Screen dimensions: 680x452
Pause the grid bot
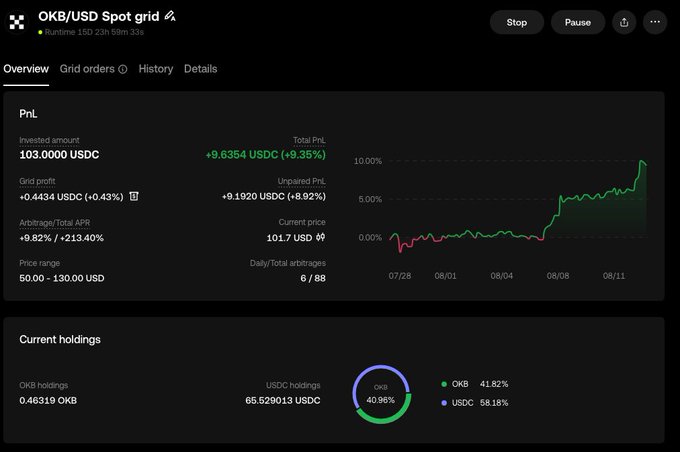coord(578,22)
